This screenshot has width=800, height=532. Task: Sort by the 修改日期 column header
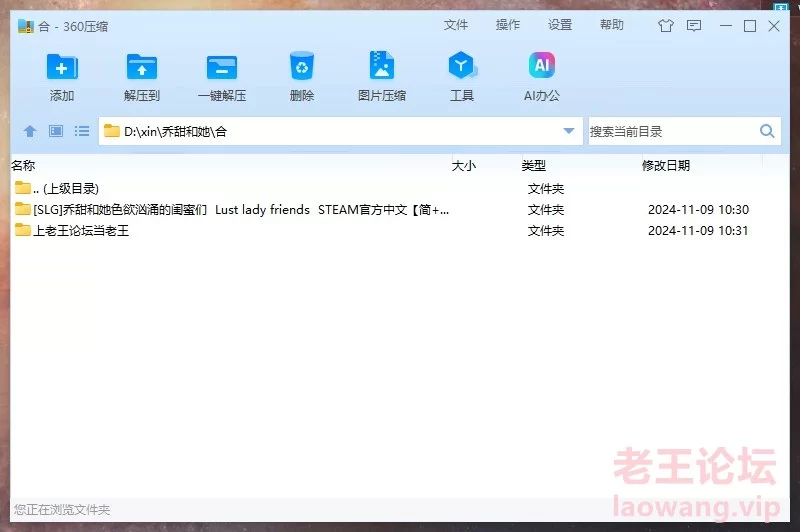tap(666, 165)
